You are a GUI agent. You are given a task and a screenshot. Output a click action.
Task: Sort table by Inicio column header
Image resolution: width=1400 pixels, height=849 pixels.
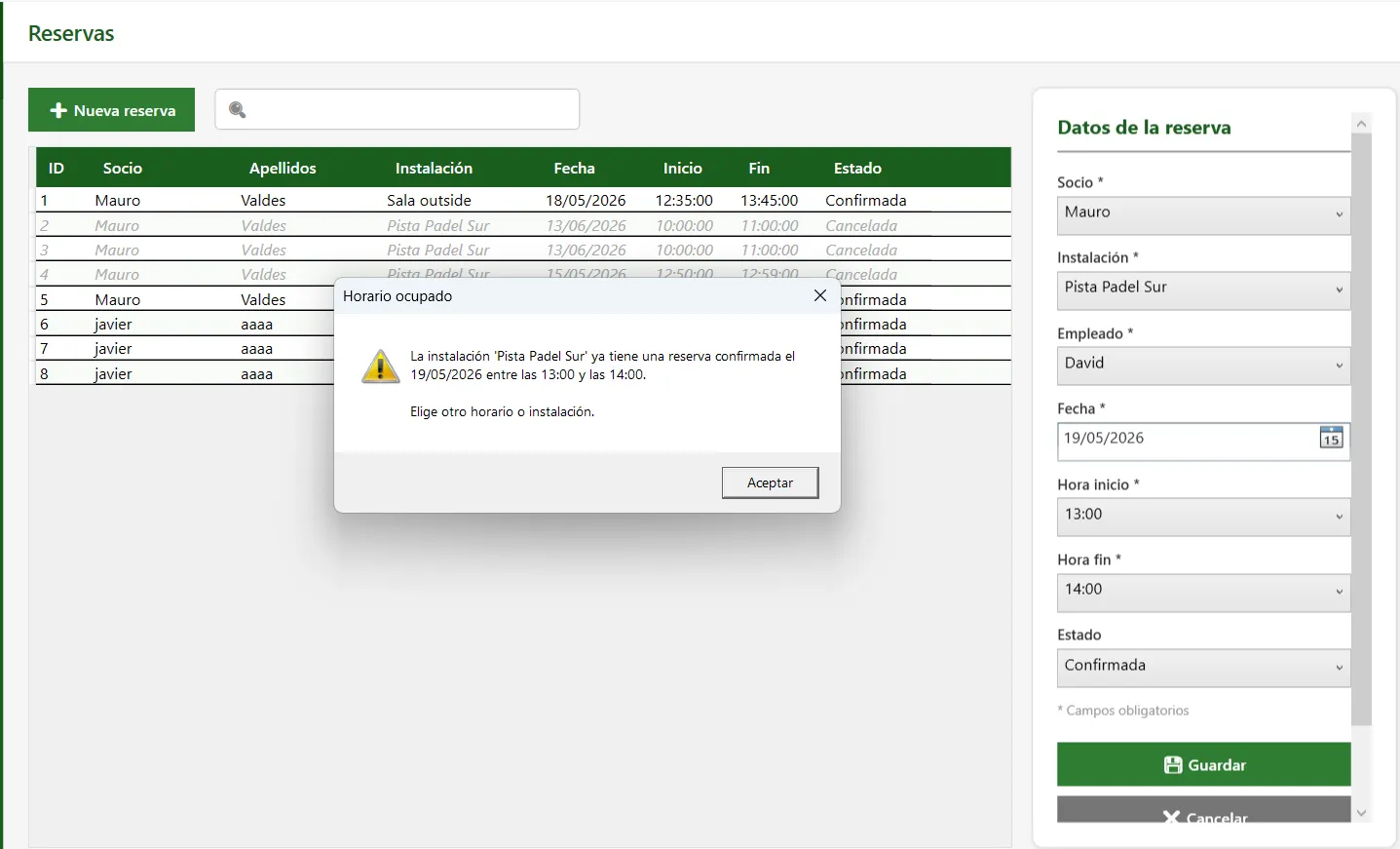(683, 168)
